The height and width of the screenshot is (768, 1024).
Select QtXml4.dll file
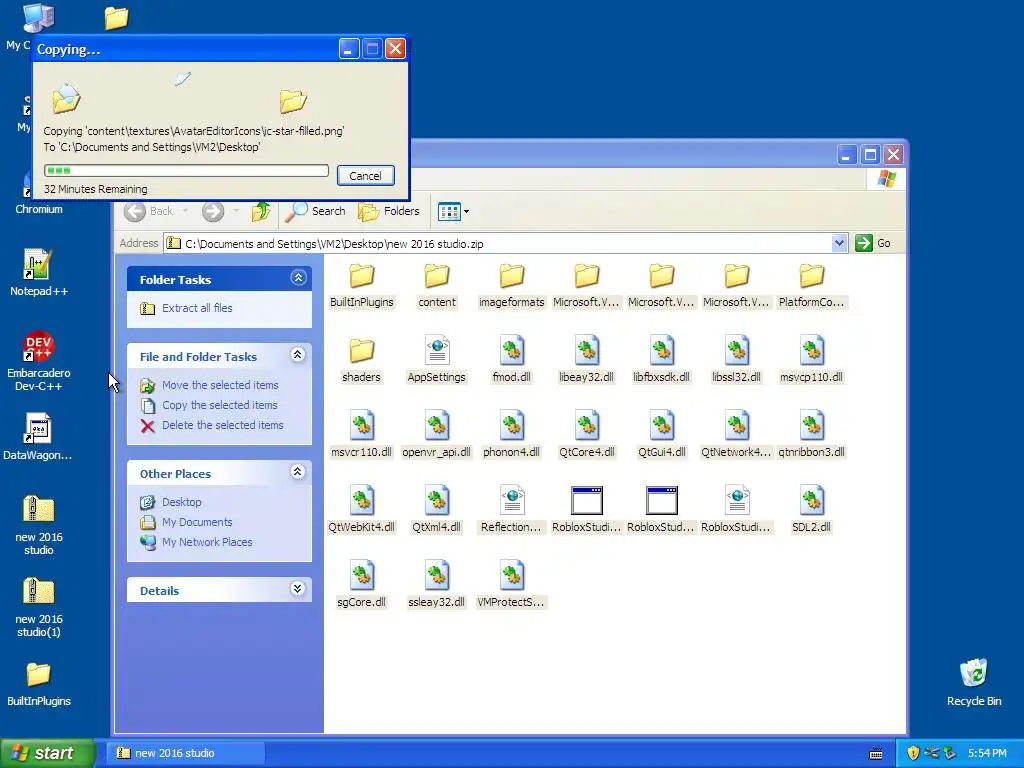tap(437, 511)
